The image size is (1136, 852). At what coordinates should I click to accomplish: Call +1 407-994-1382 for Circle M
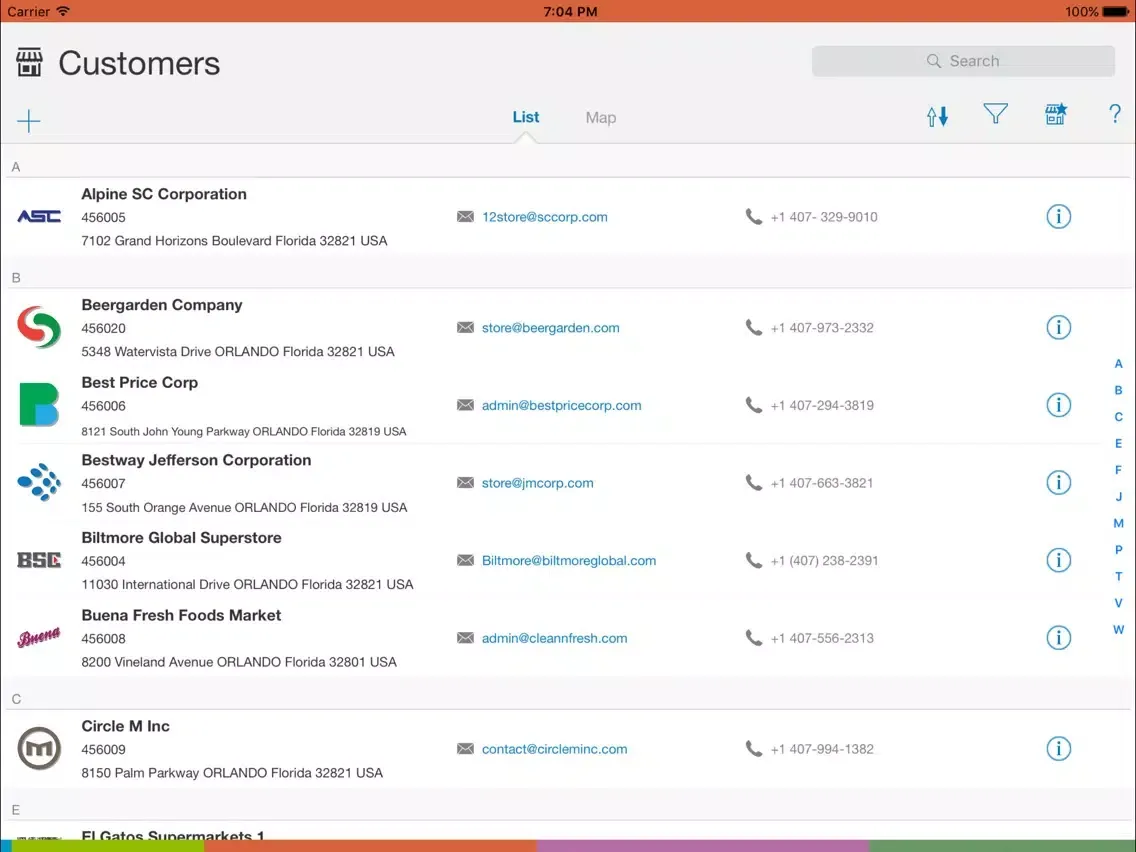821,749
